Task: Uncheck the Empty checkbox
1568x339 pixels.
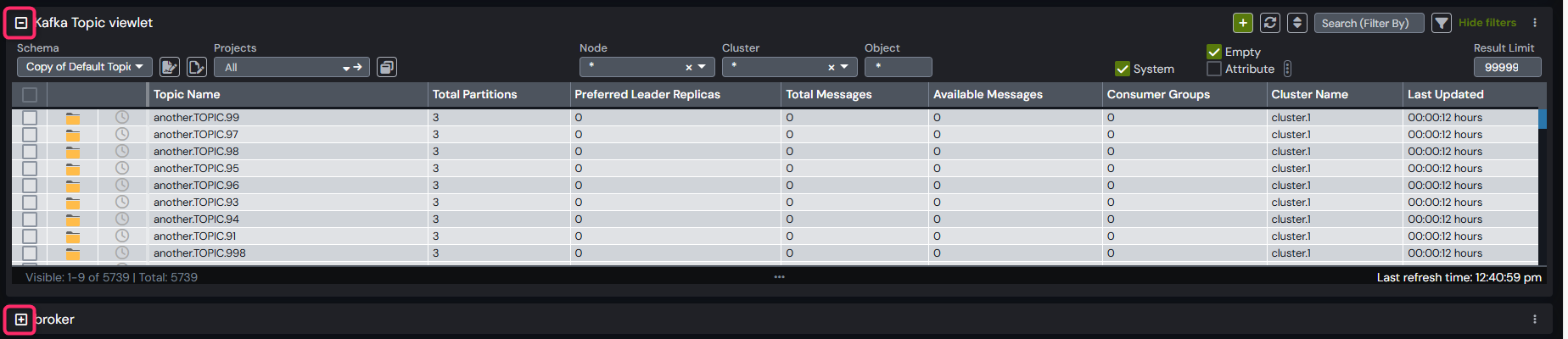Action: (x=1214, y=52)
